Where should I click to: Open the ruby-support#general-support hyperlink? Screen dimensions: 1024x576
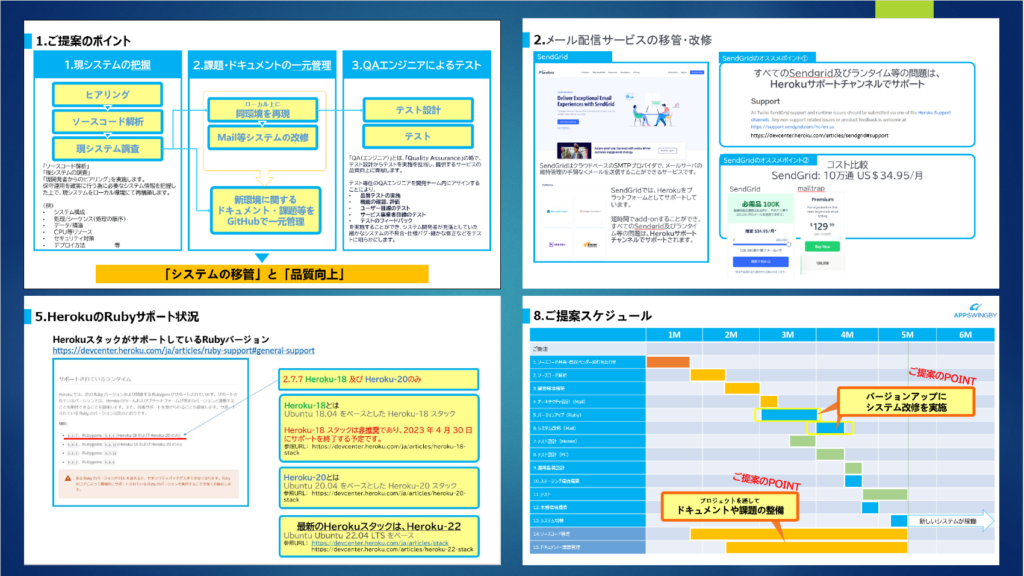tap(183, 350)
